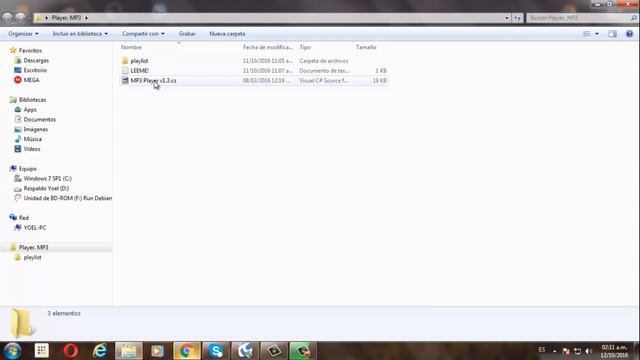Change the view with view icon
The width and height of the screenshot is (640, 360).
click(587, 34)
